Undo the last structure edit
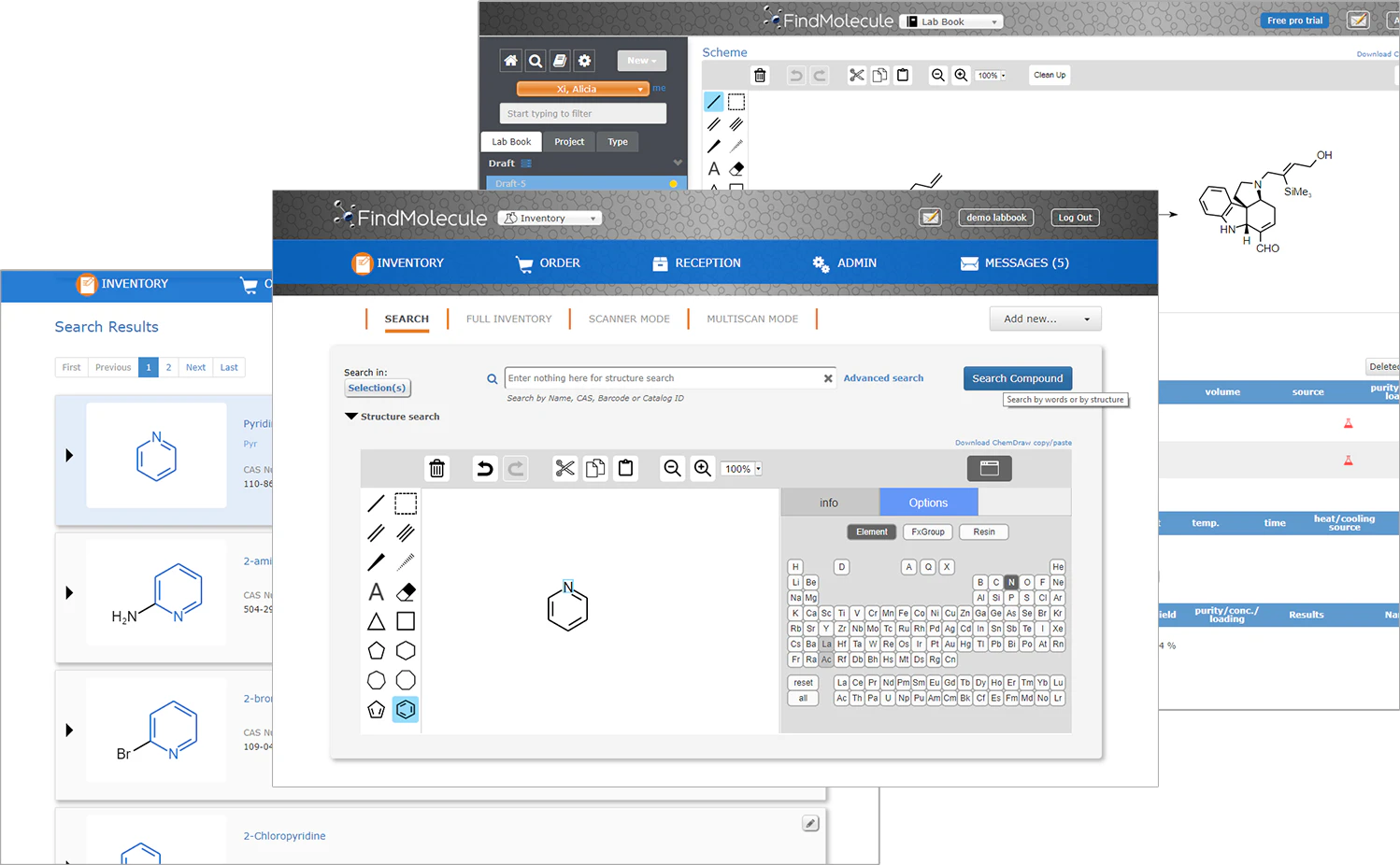The width and height of the screenshot is (1400, 865). (485, 468)
